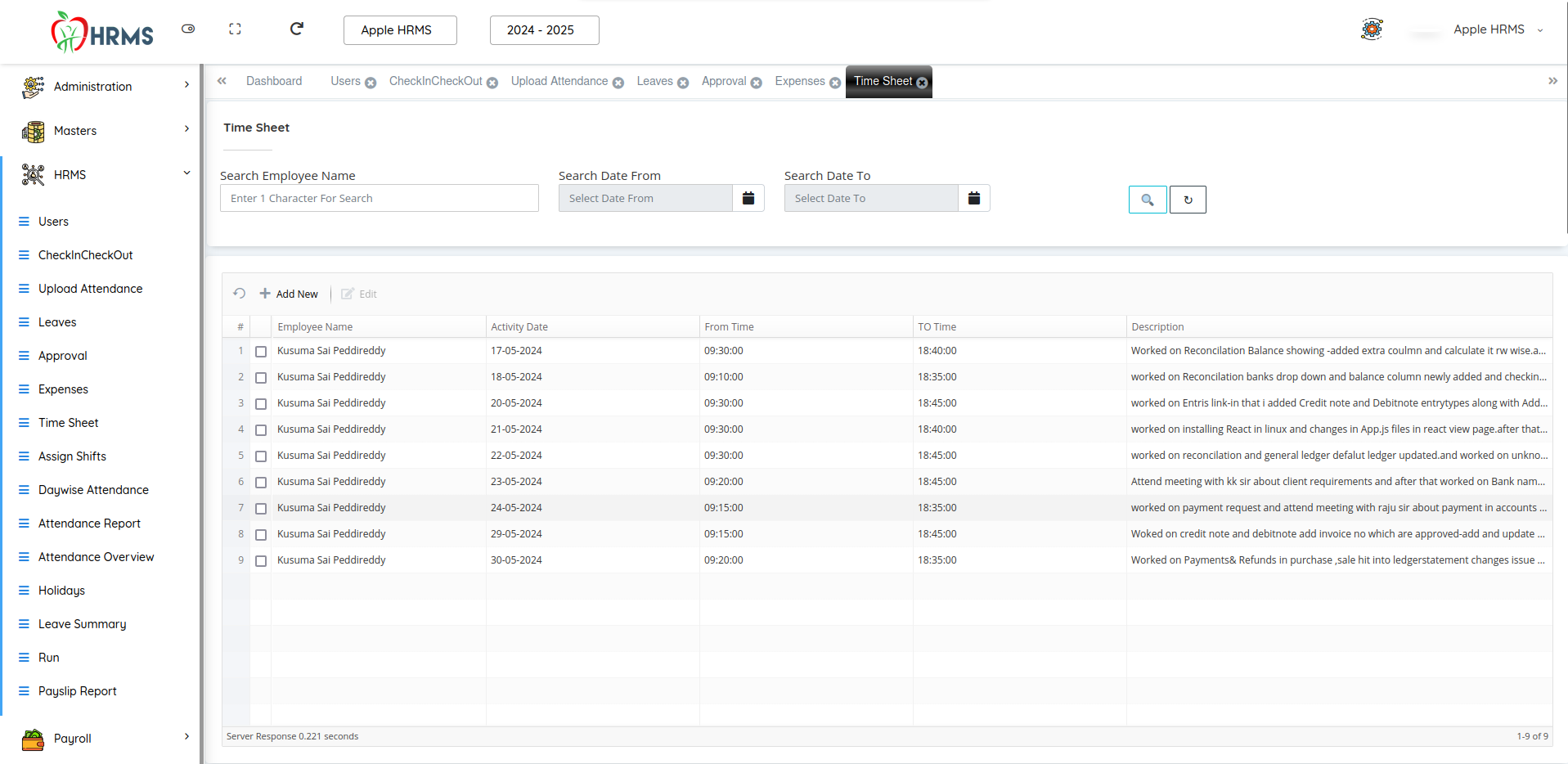1568x764 pixels.
Task: Open CheckInCheckOut in the sidebar
Action: tap(85, 255)
